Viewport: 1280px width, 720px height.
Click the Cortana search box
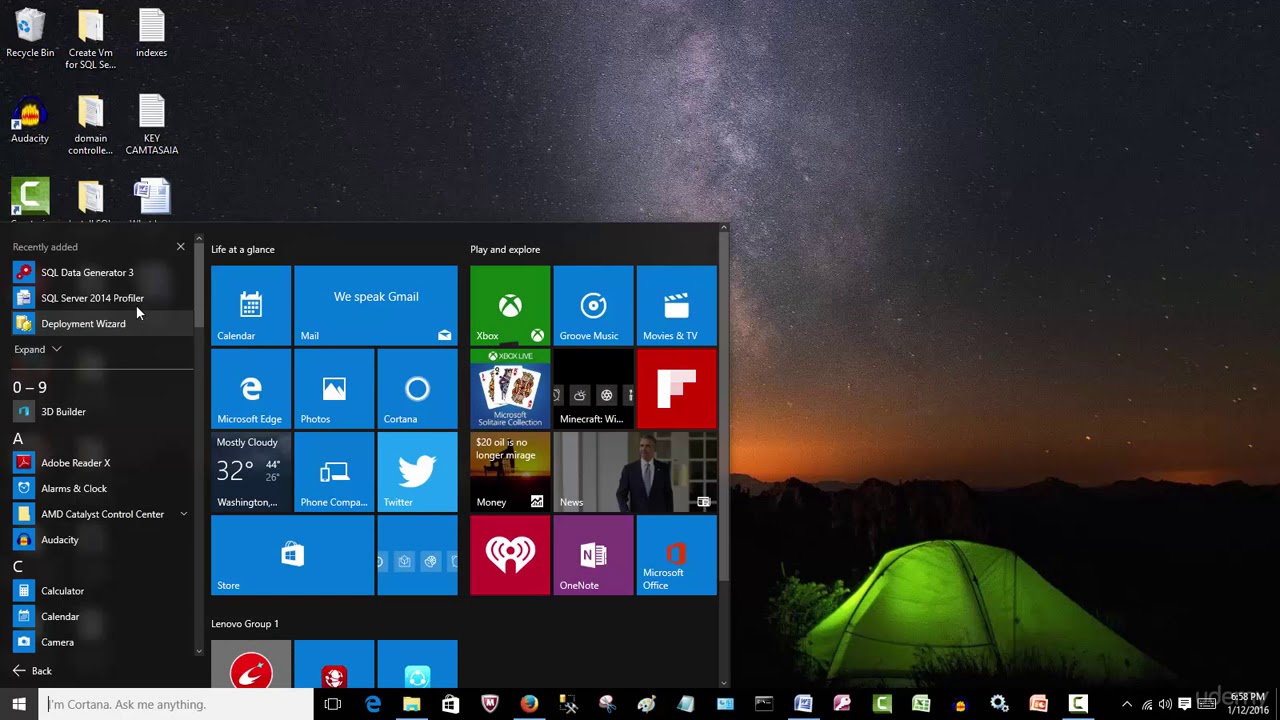[x=178, y=704]
